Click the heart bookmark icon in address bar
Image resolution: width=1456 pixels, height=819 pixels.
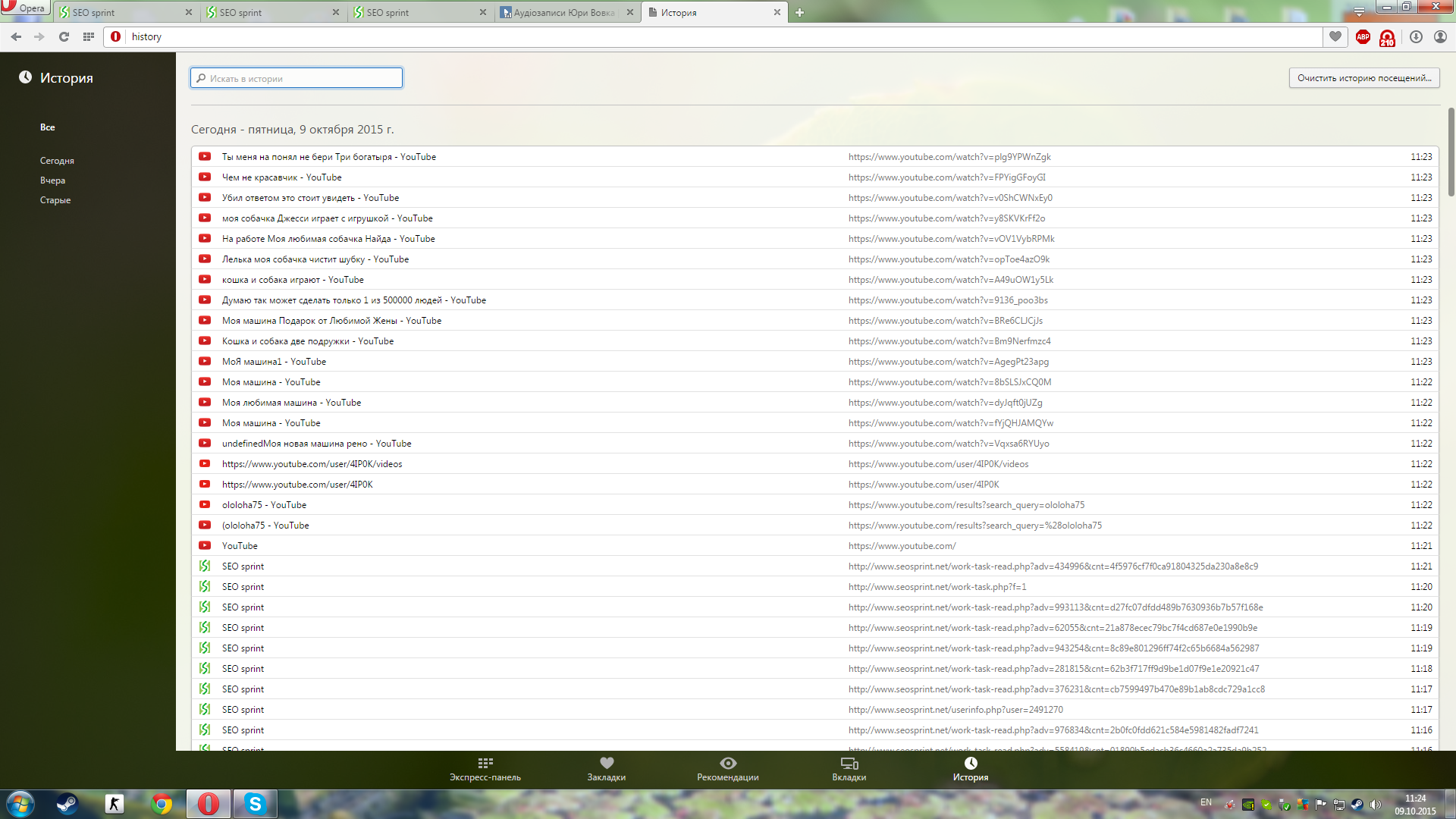click(1335, 36)
